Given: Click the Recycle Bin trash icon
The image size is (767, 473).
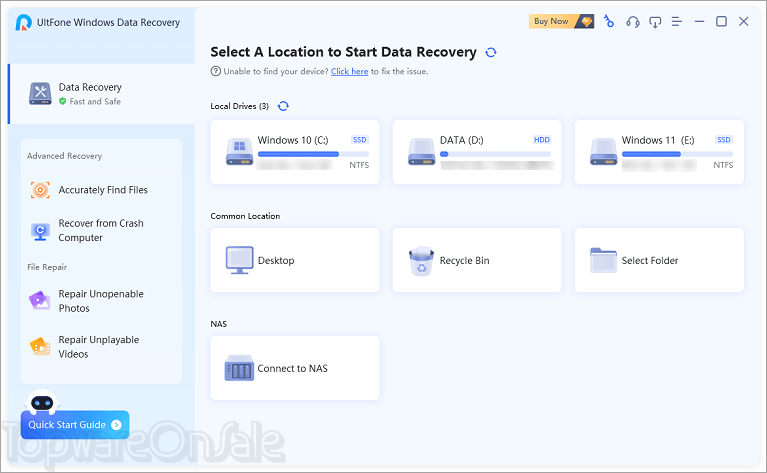Looking at the screenshot, I should click(421, 261).
